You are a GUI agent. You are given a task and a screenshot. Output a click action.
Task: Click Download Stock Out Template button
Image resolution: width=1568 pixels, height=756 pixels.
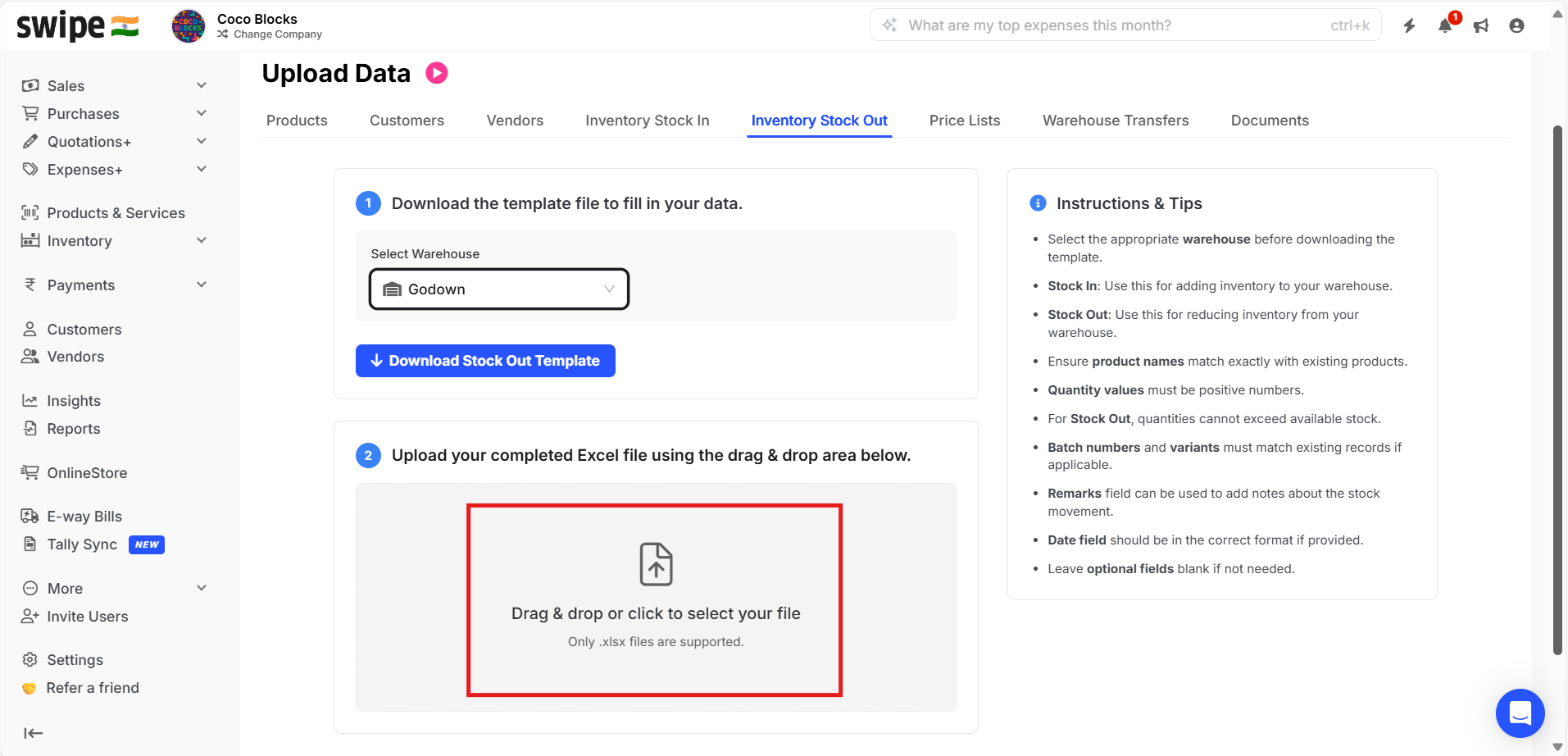coord(485,361)
